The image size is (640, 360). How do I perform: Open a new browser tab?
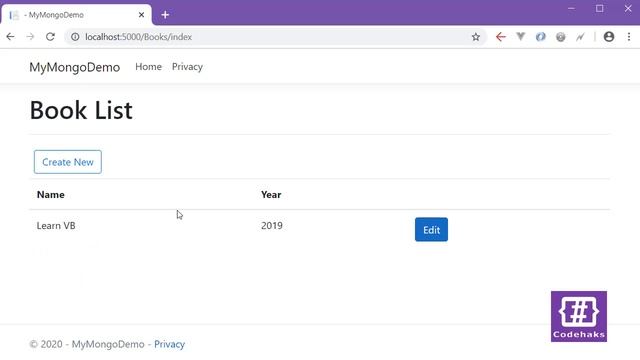(165, 15)
